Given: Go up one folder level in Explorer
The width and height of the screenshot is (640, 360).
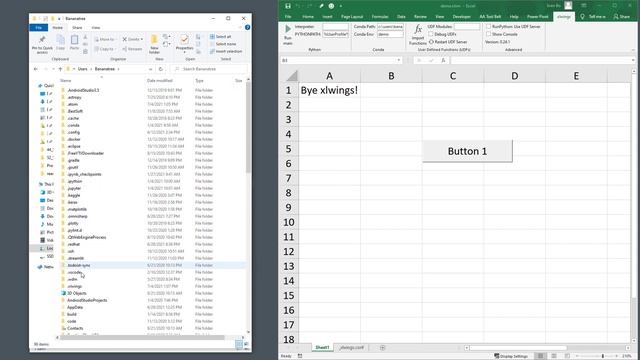Looking at the screenshot, I should coord(60,69).
